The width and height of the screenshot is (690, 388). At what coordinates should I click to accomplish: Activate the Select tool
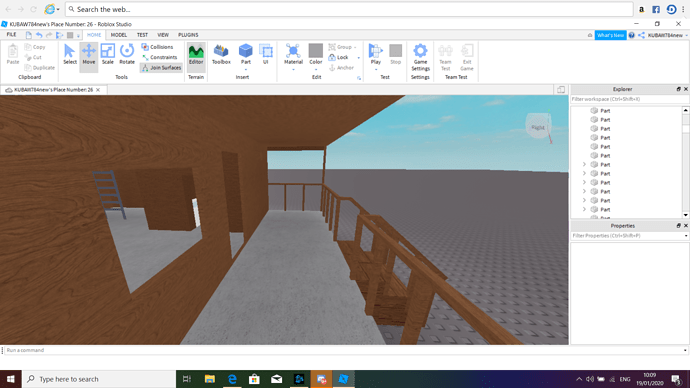pyautogui.click(x=70, y=55)
